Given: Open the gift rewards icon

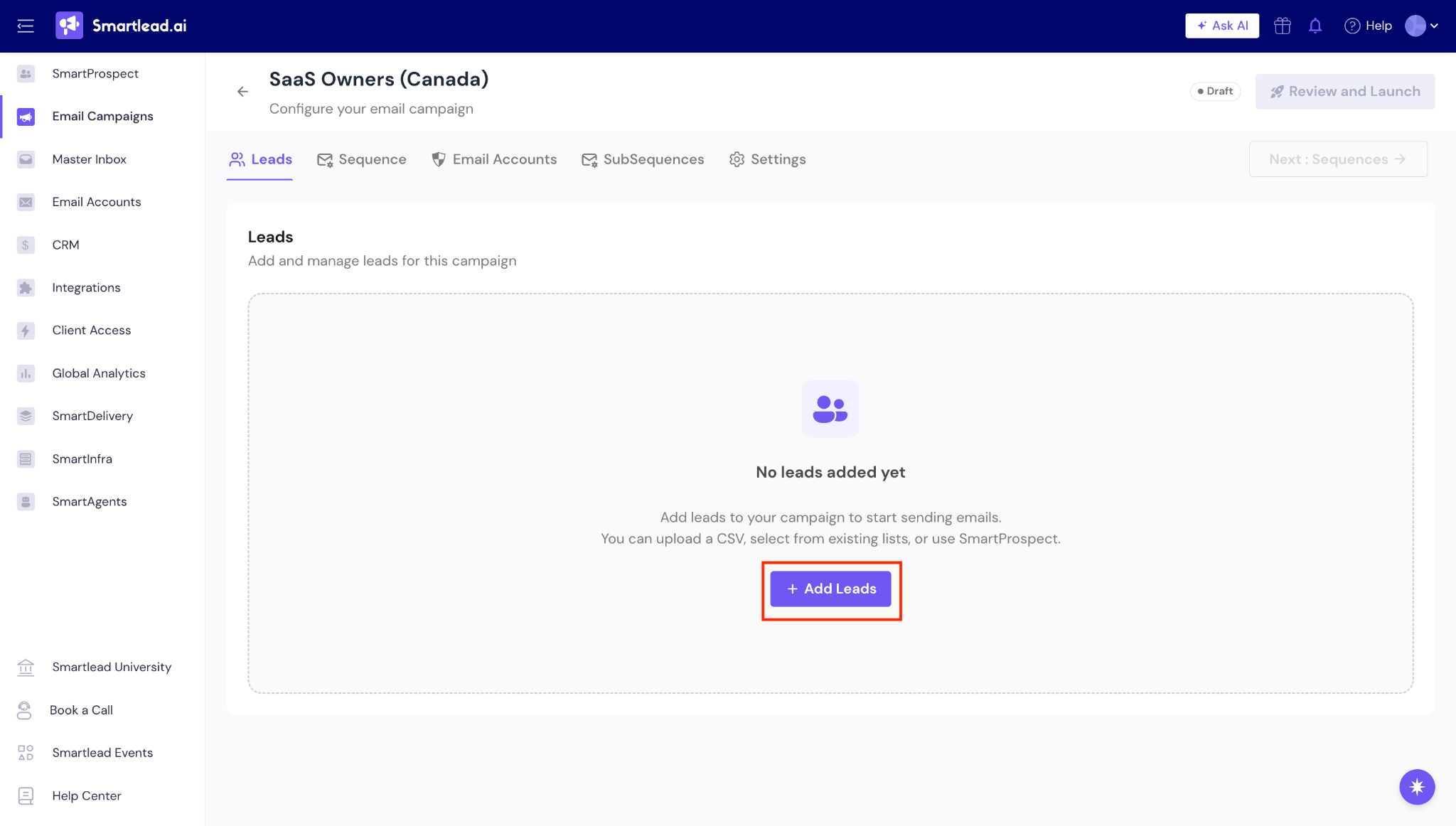Looking at the screenshot, I should point(1282,26).
